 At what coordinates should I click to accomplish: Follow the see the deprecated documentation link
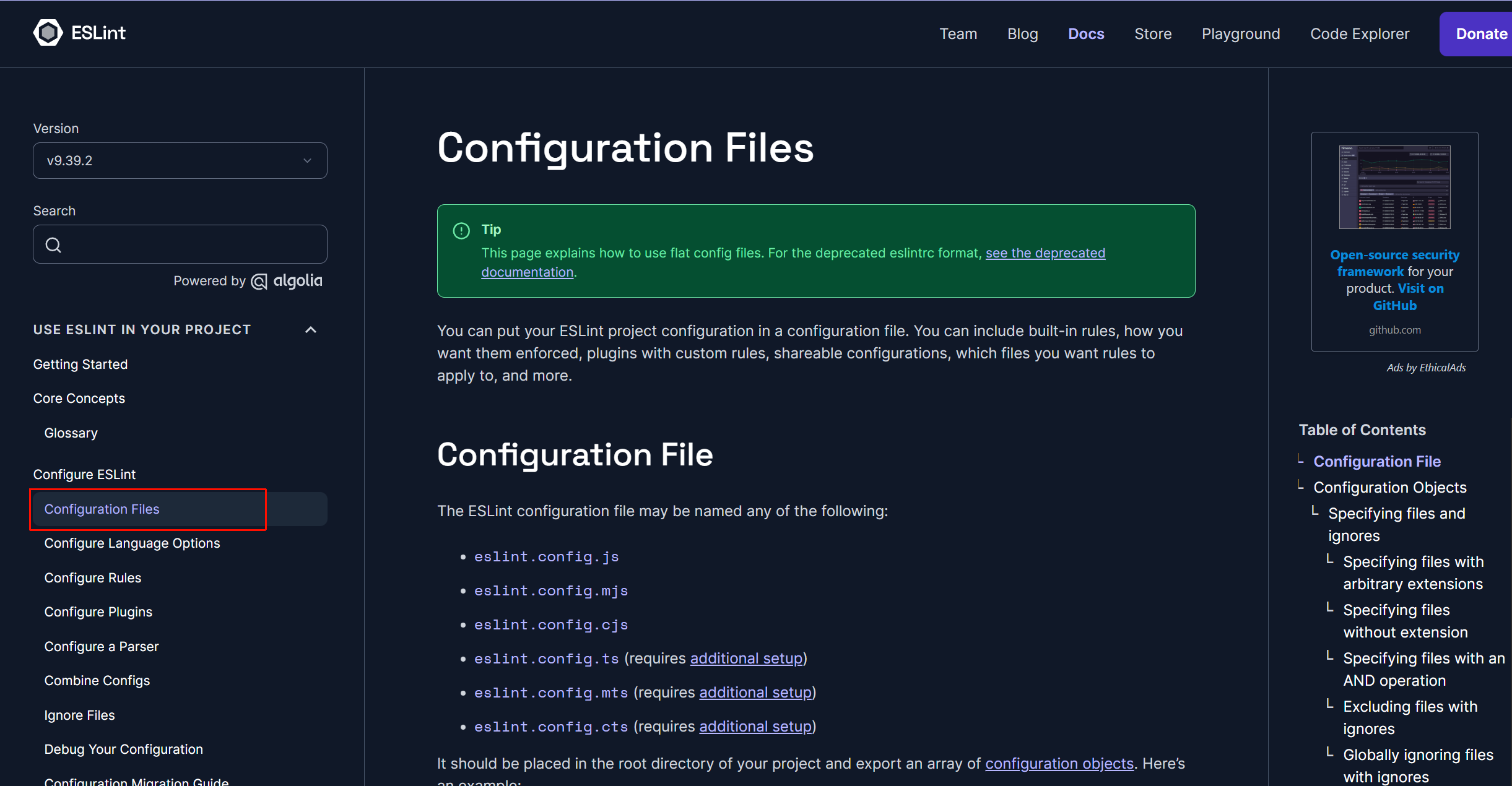(x=1045, y=253)
